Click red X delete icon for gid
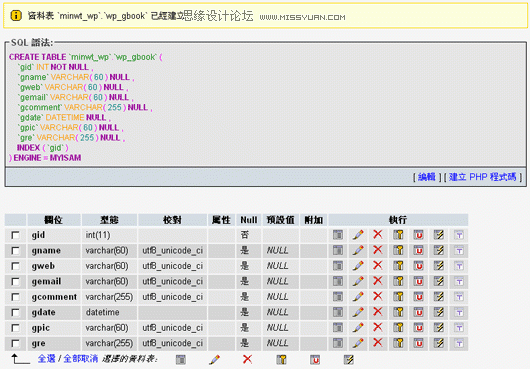The width and height of the screenshot is (530, 369). click(378, 234)
